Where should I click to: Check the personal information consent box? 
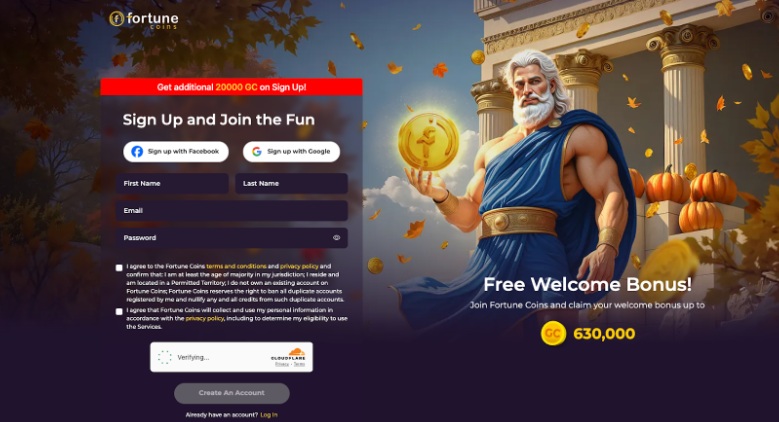coord(119,312)
